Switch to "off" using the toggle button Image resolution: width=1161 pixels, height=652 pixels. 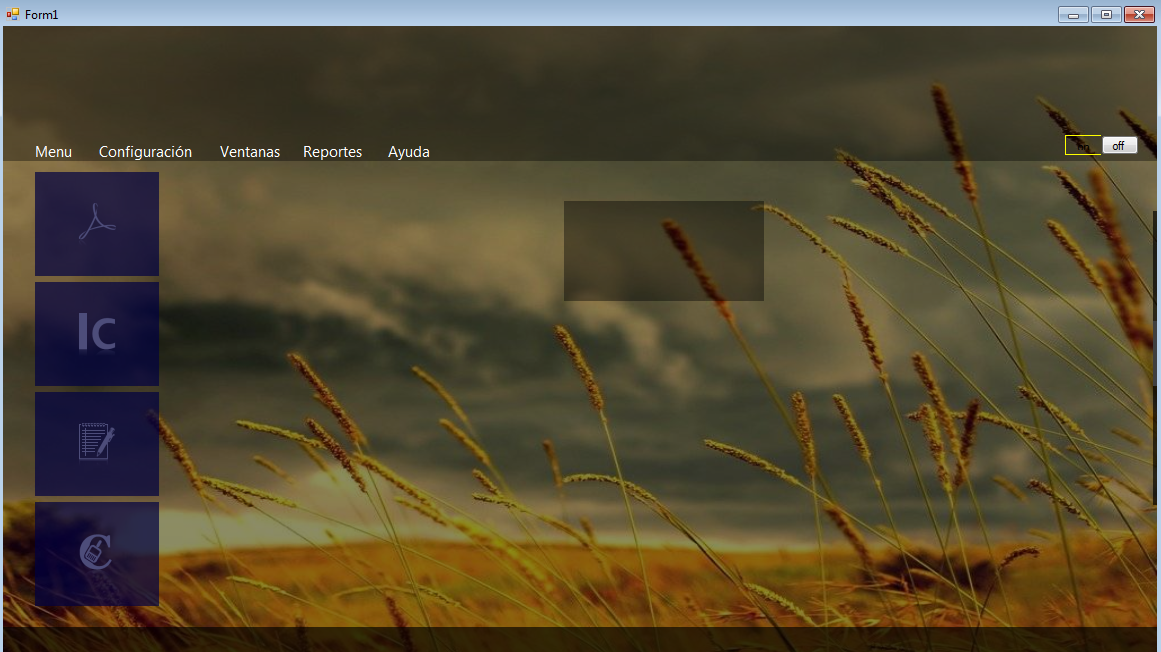(1119, 145)
